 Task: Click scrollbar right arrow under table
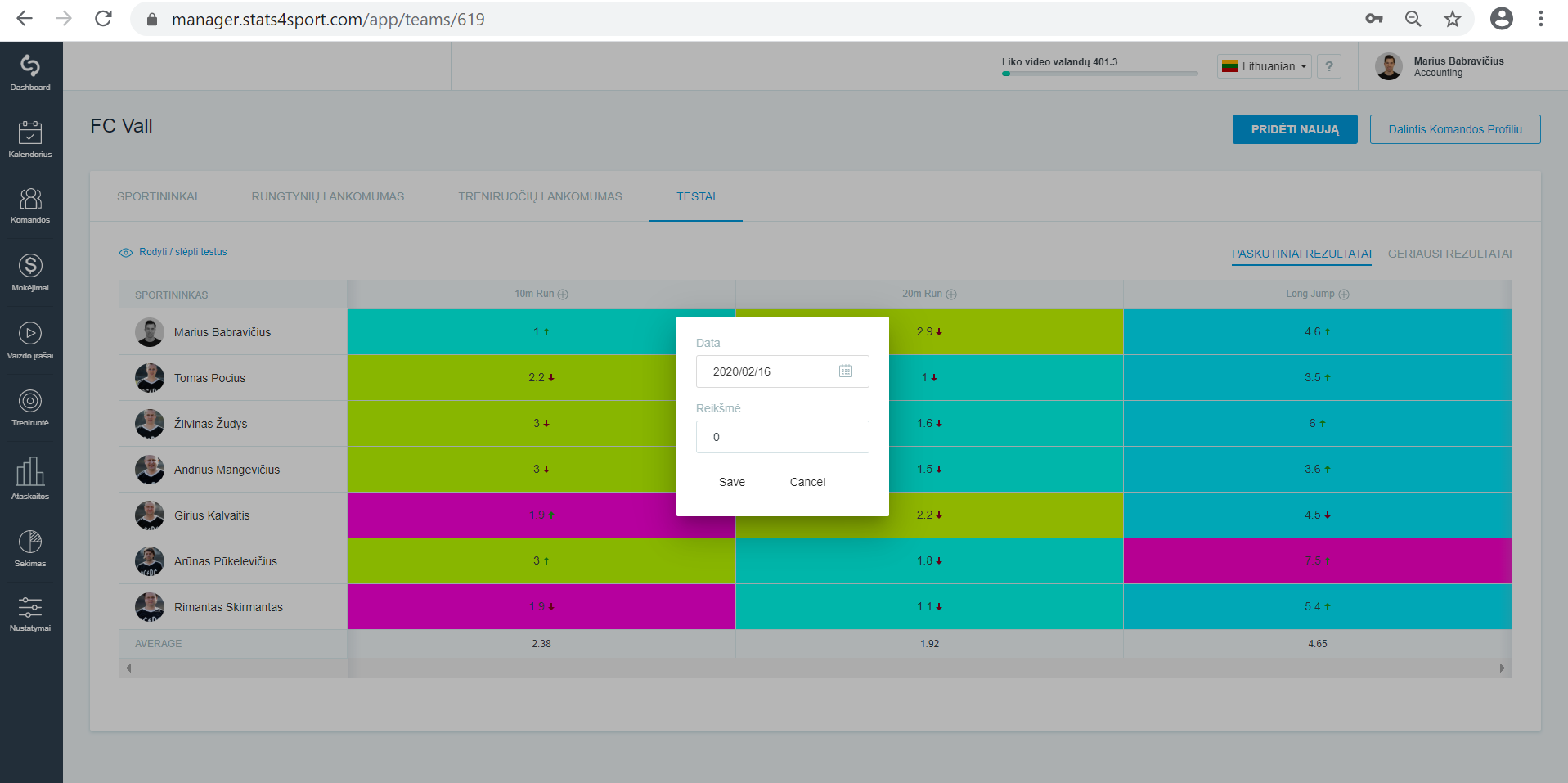1502,668
